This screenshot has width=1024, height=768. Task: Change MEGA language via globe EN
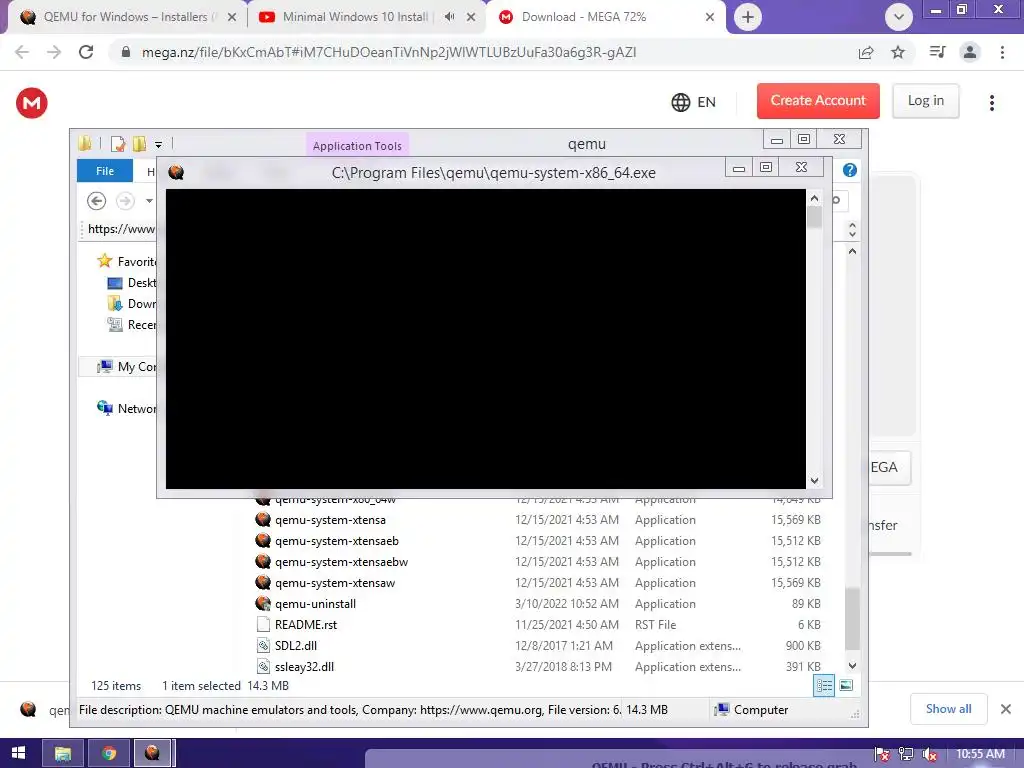[x=694, y=102]
